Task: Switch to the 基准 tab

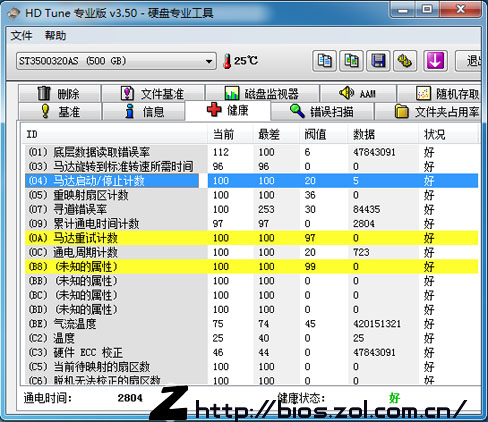Action: [x=59, y=111]
